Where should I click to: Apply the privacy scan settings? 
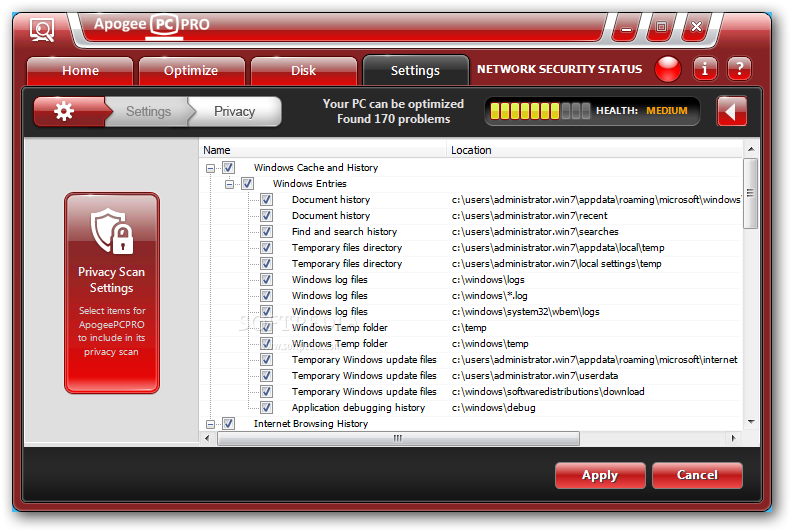(600, 475)
